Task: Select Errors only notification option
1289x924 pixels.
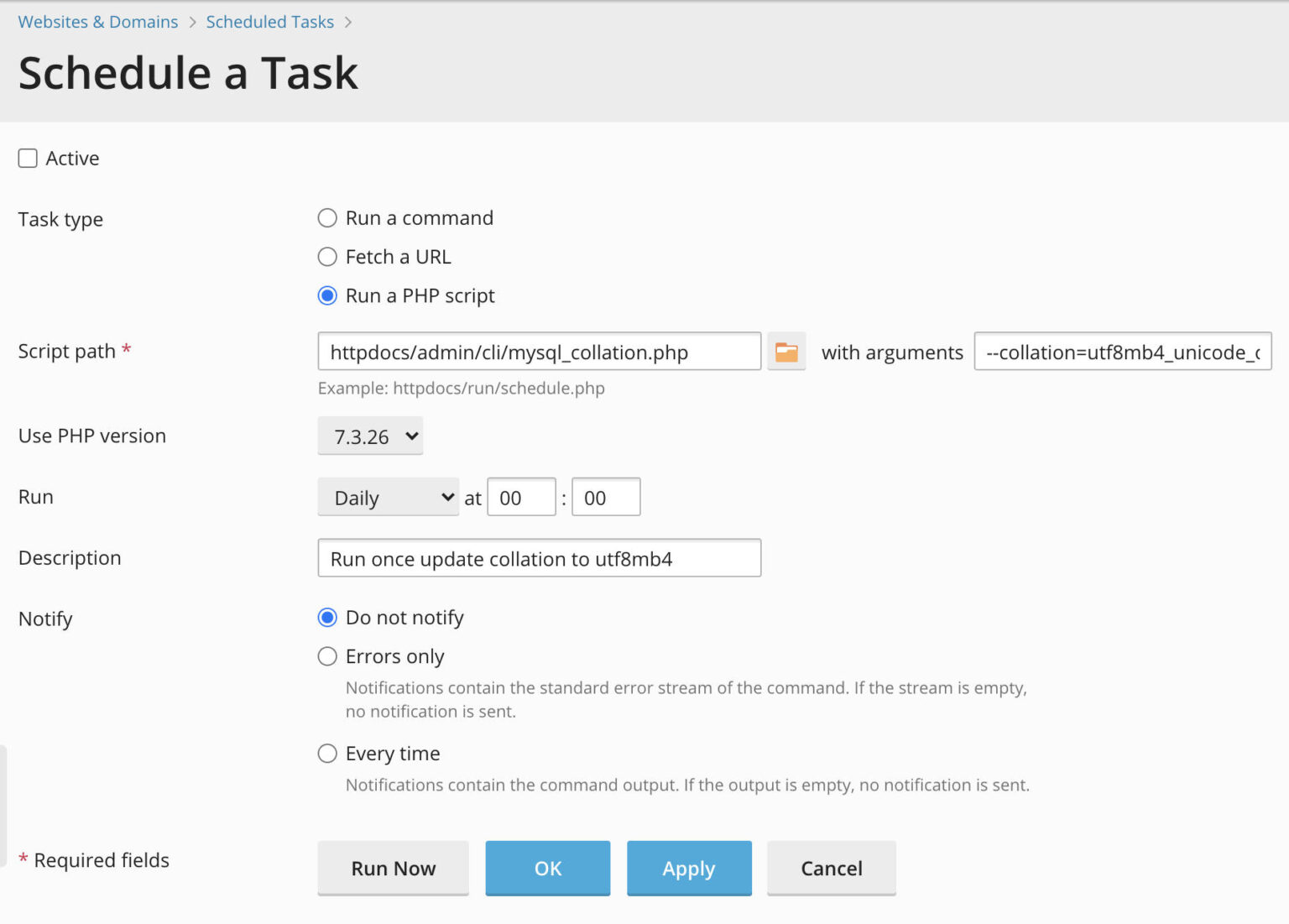Action: click(x=327, y=656)
